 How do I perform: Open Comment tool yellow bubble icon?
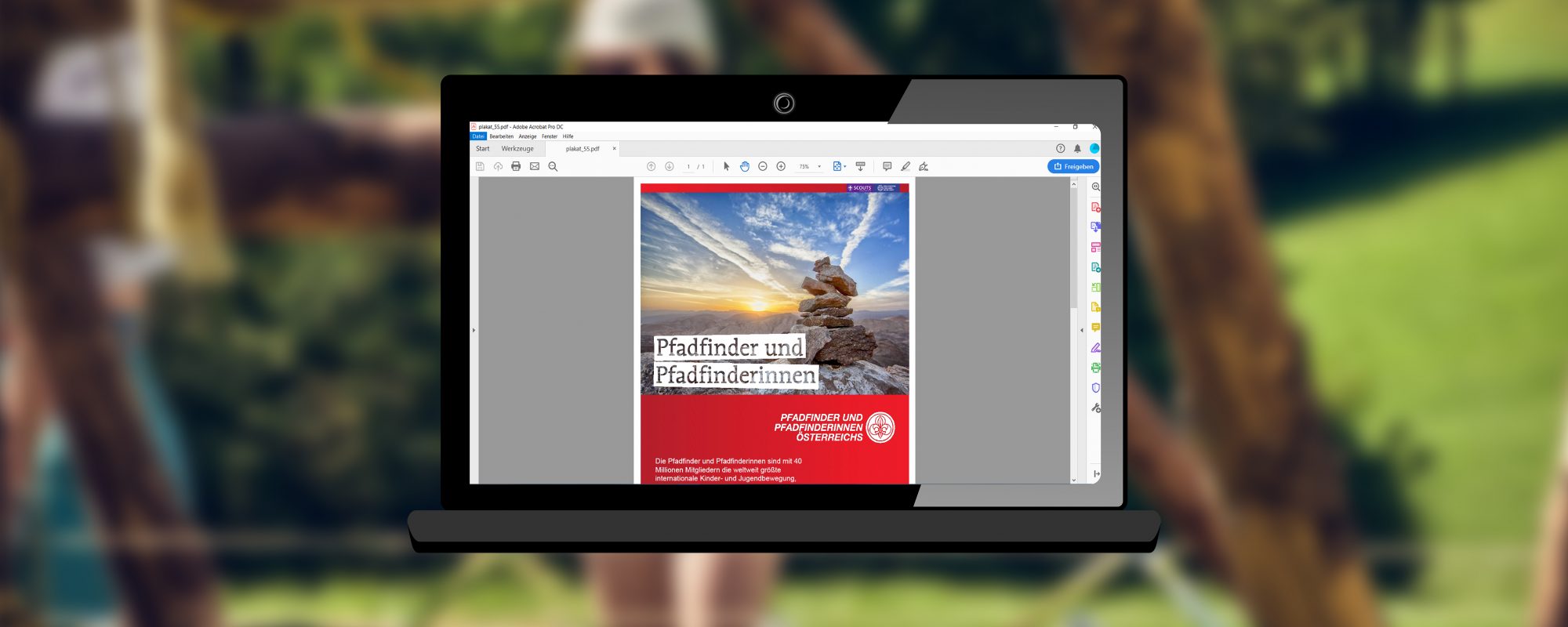pyautogui.click(x=1096, y=327)
